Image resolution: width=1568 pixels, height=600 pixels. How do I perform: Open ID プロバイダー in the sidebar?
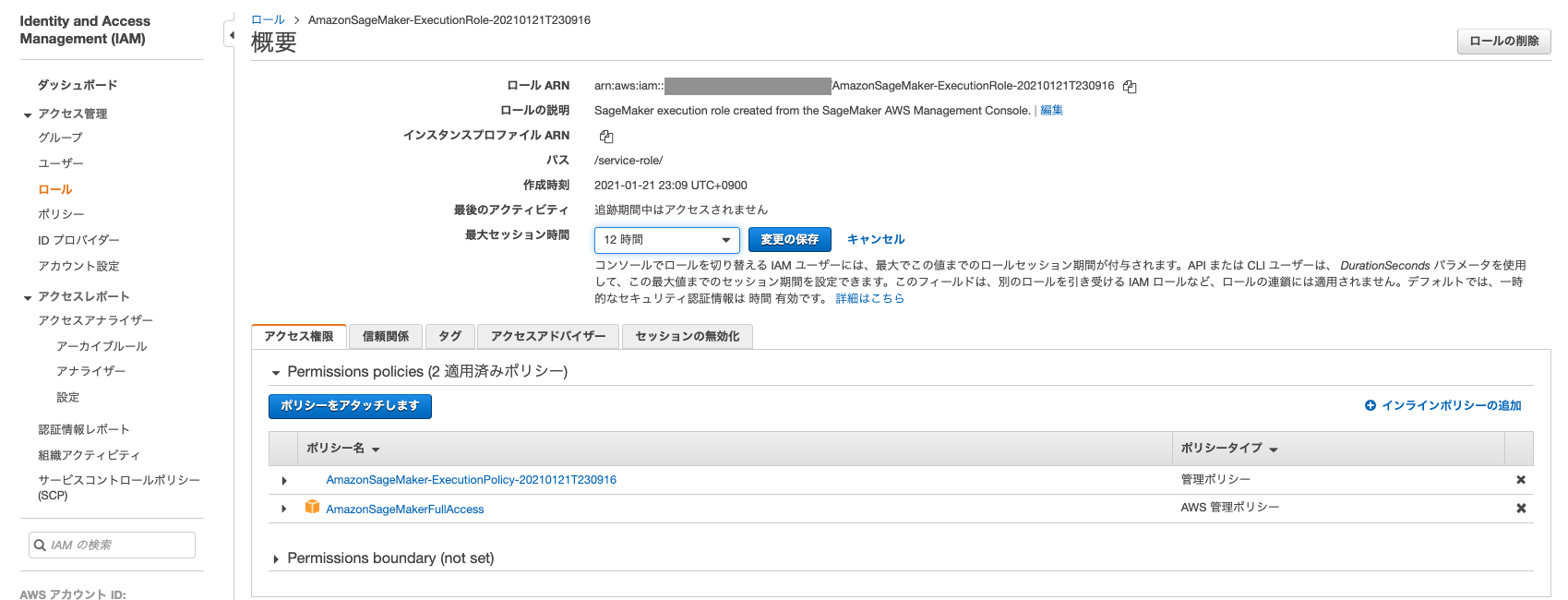click(78, 240)
